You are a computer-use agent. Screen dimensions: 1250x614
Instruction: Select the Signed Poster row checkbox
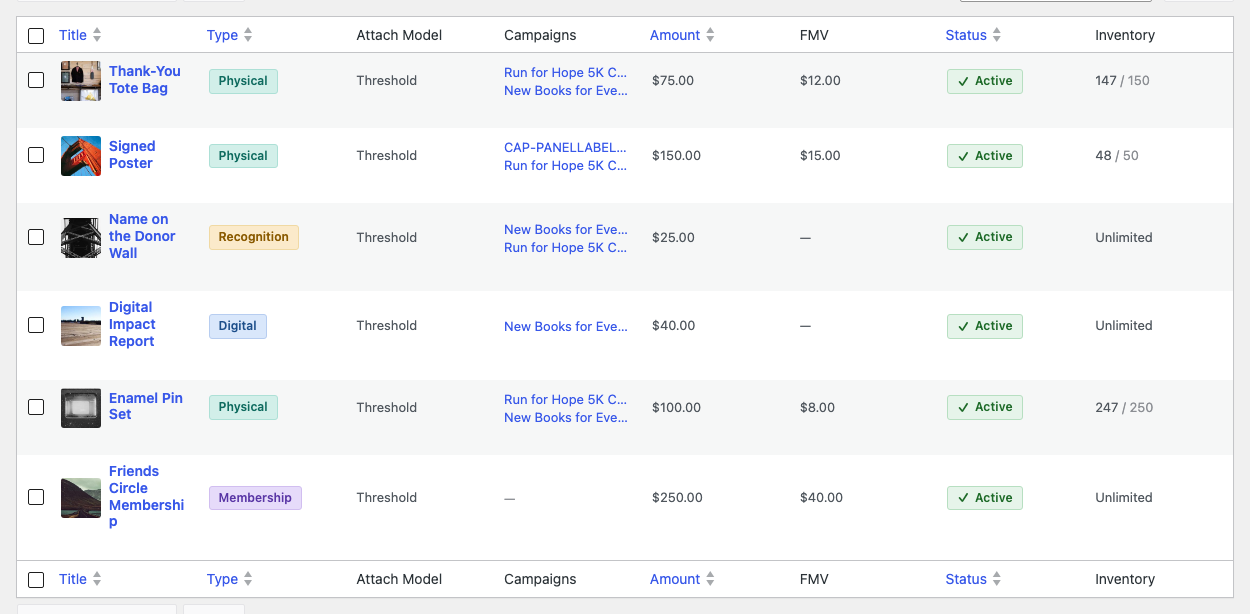point(36,155)
